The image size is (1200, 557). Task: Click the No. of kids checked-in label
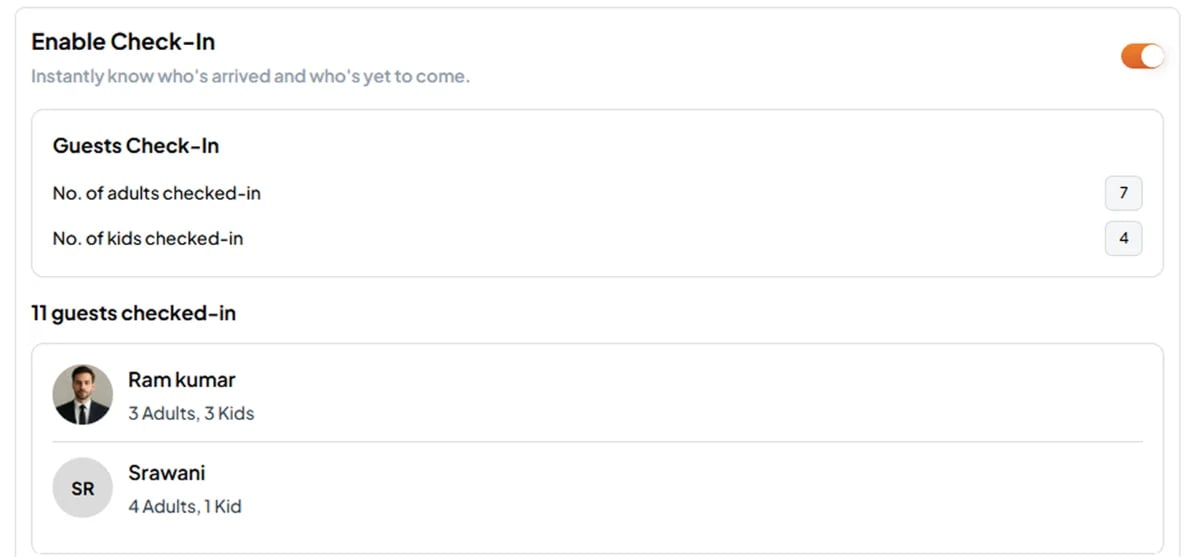148,239
